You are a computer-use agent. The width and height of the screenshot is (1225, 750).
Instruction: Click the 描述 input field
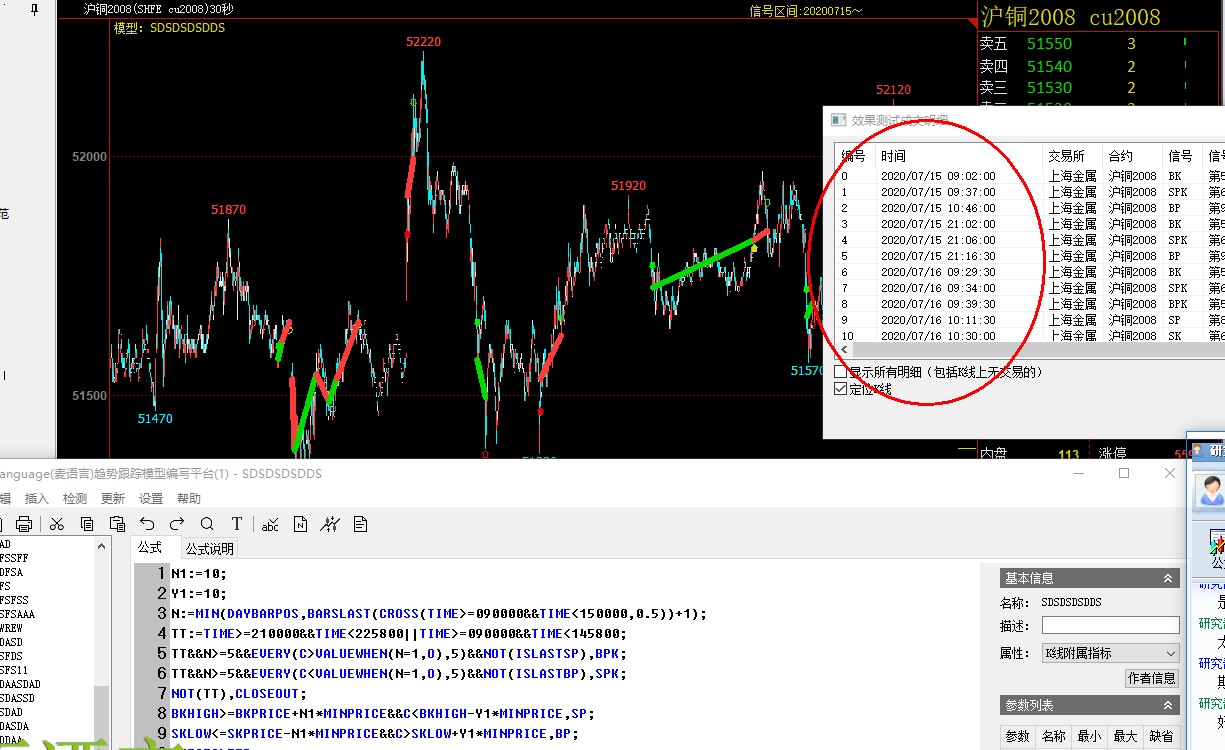[1110, 625]
